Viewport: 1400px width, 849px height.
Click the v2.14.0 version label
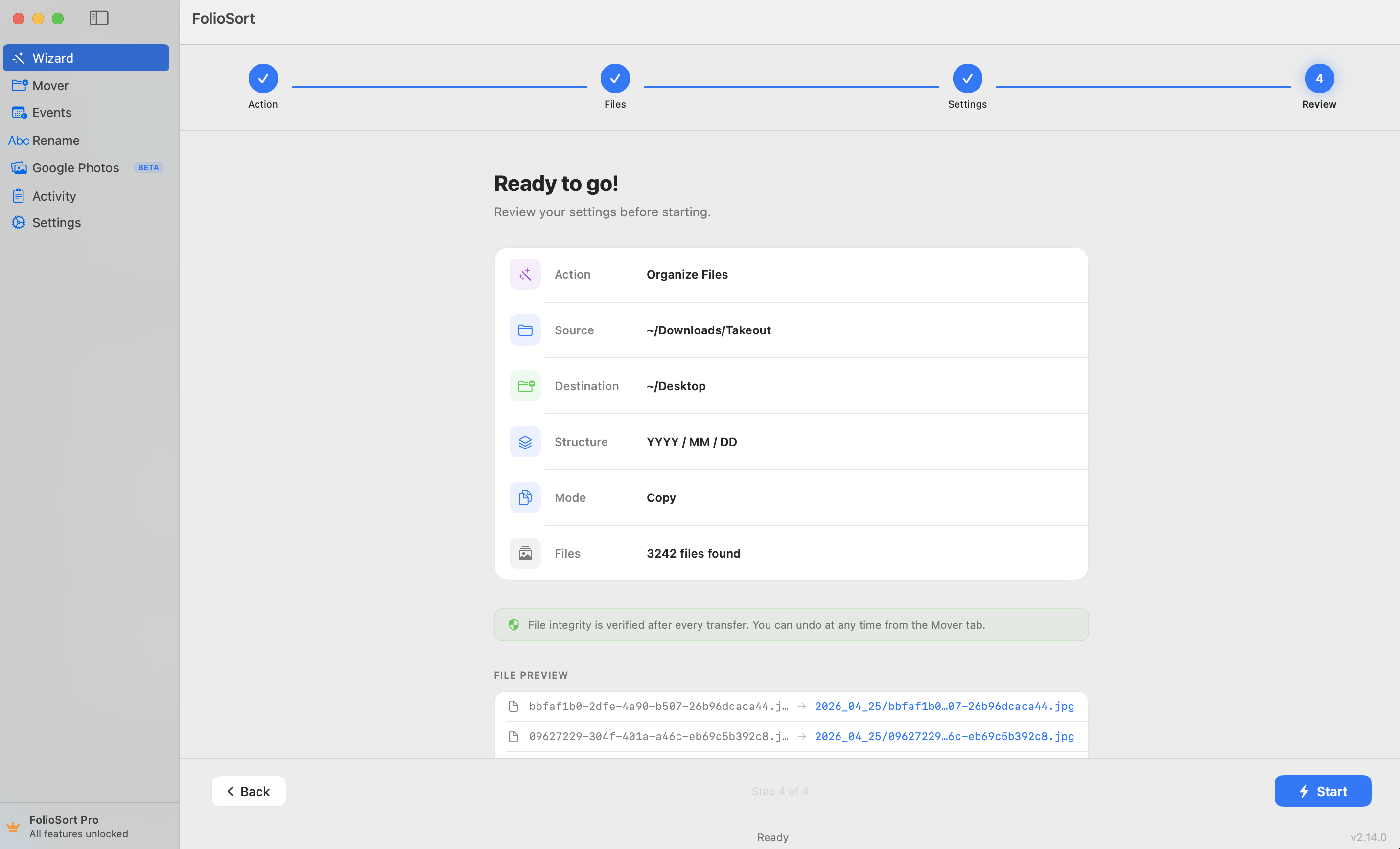click(x=1368, y=837)
